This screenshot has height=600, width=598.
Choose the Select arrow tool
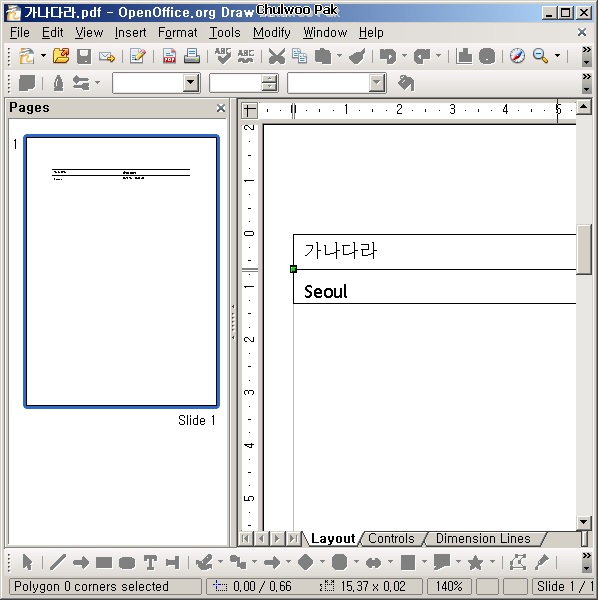pyautogui.click(x=27, y=562)
